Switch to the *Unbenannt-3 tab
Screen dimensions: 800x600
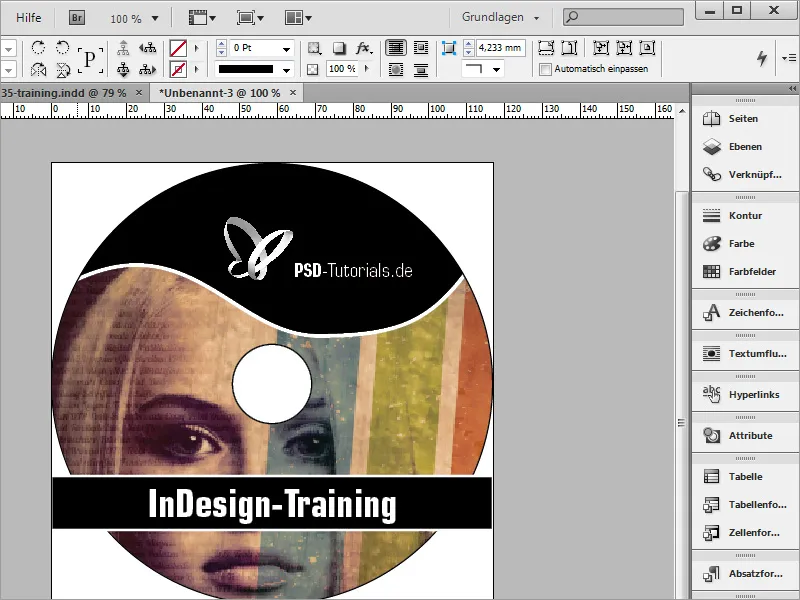point(219,93)
